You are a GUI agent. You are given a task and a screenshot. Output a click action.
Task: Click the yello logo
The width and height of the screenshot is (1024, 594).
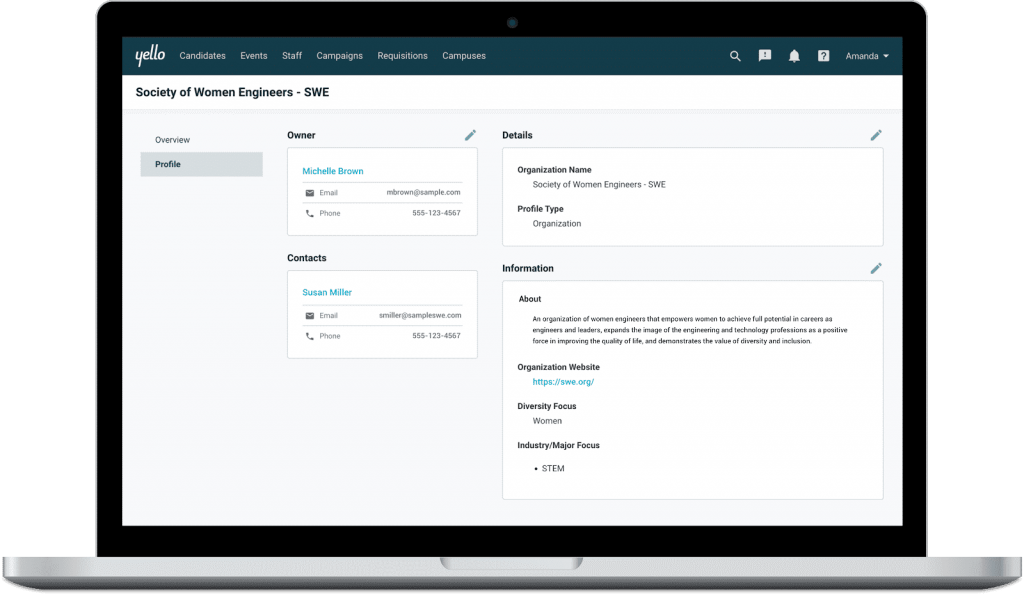150,55
